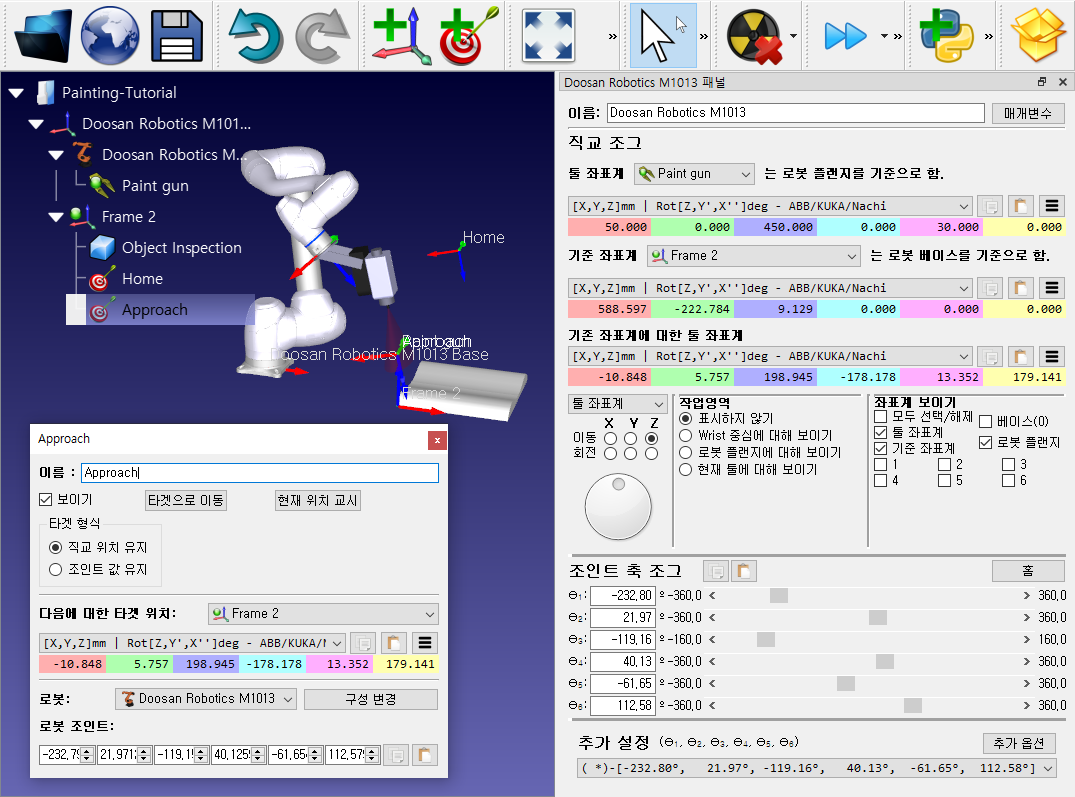Click the 매개변수 button

click(x=1028, y=113)
